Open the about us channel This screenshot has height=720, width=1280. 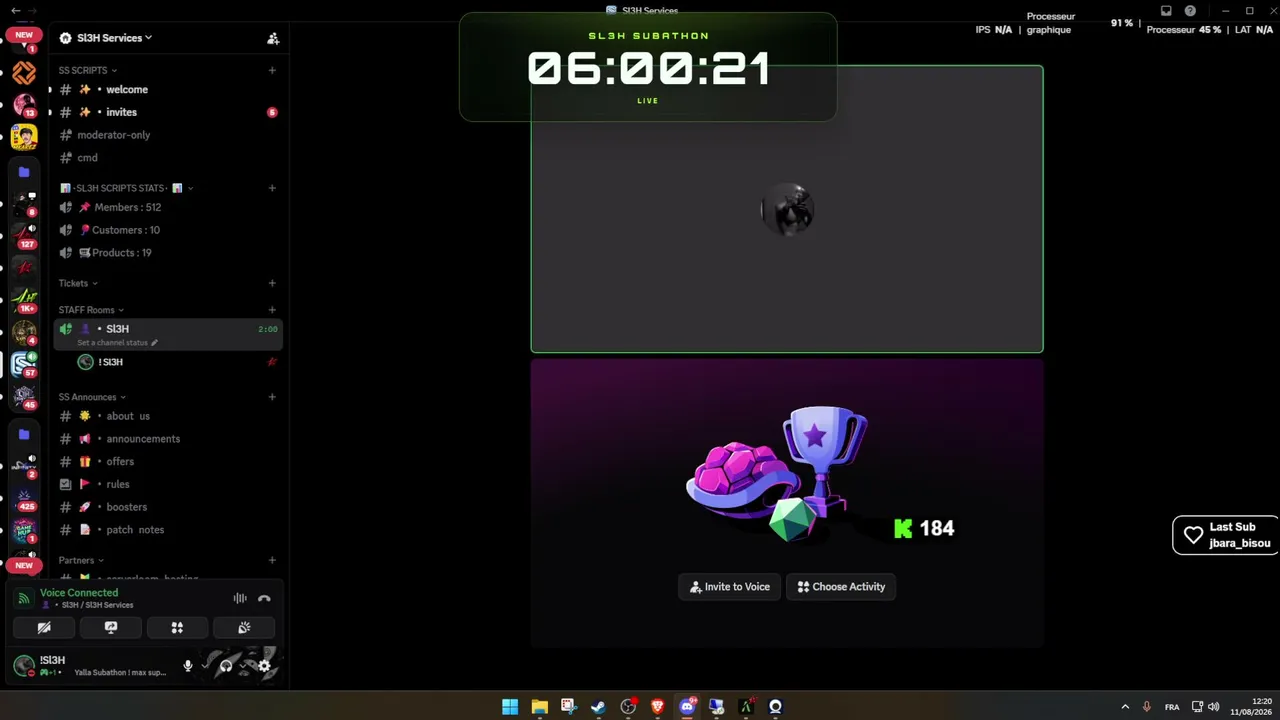[168, 416]
